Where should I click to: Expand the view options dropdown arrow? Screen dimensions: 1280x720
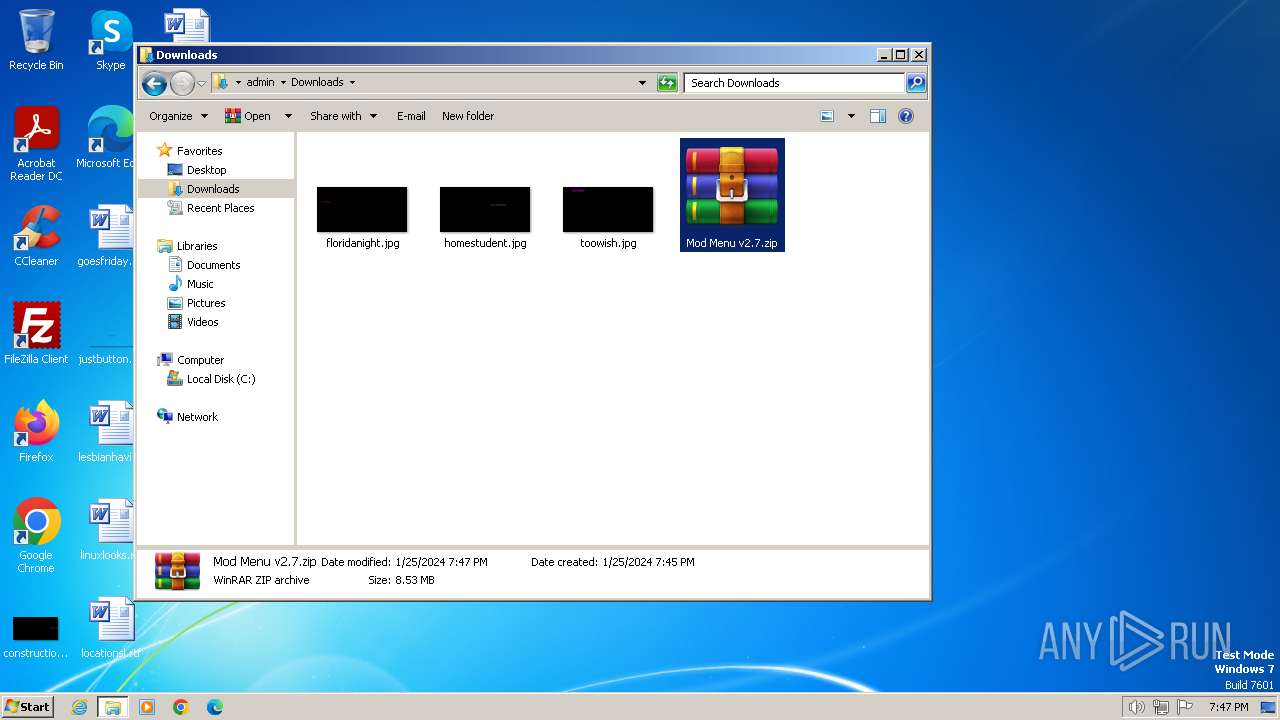851,116
